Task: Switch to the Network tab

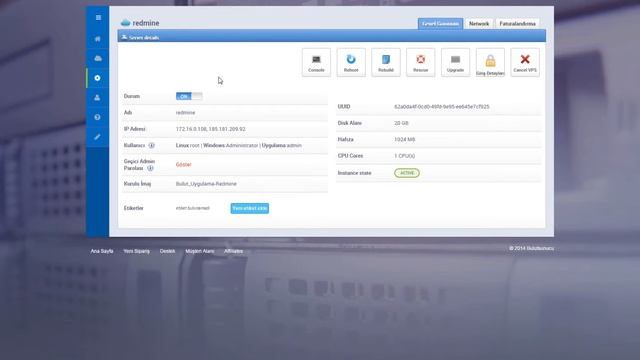Action: point(479,24)
